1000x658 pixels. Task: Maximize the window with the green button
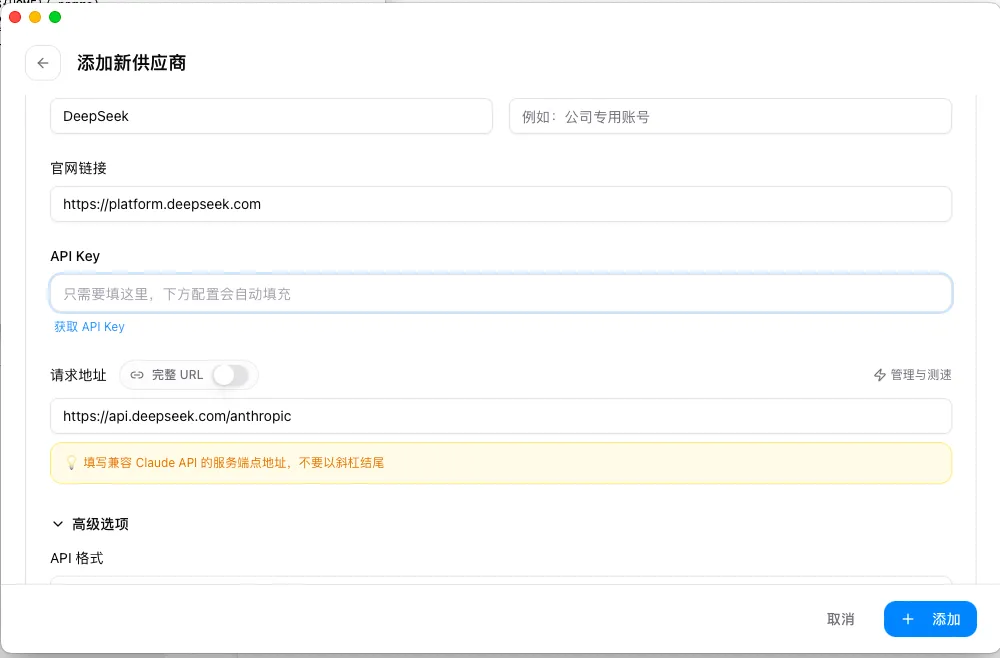pyautogui.click(x=55, y=17)
